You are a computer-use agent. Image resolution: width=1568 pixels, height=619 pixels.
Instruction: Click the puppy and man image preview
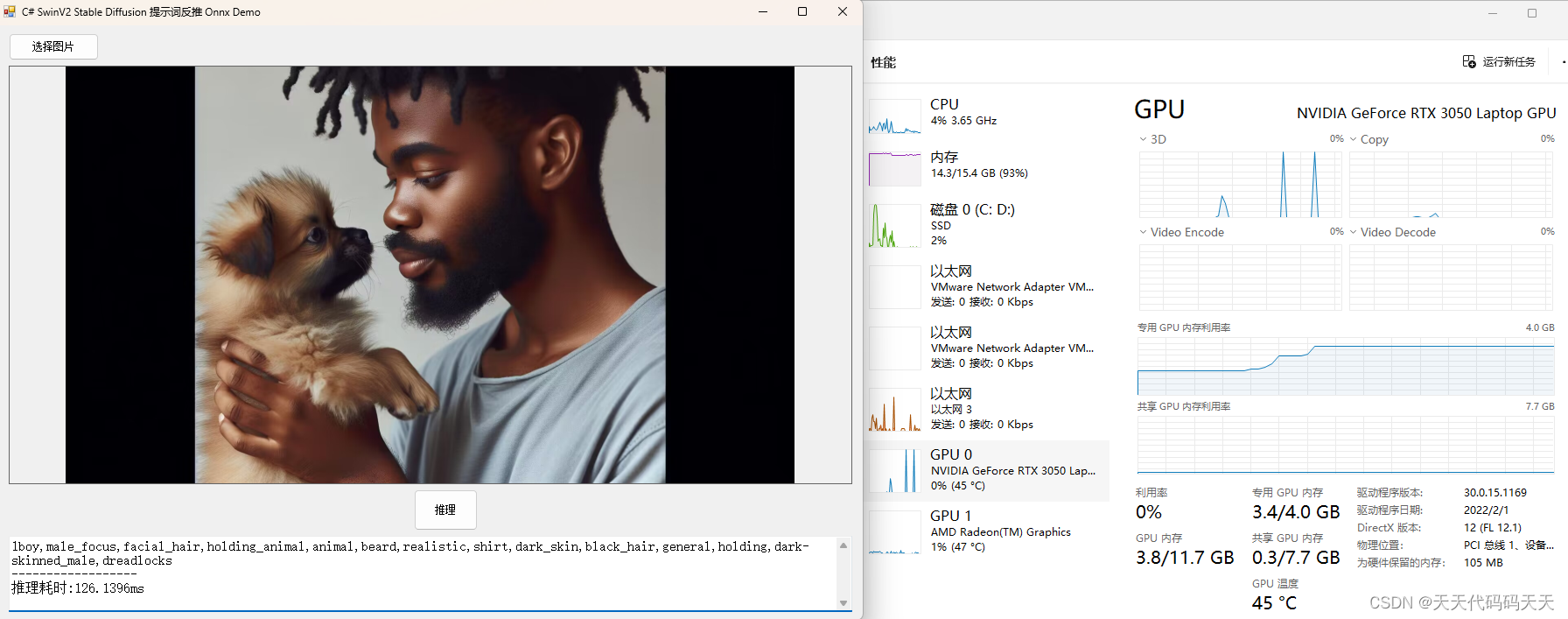(x=430, y=275)
